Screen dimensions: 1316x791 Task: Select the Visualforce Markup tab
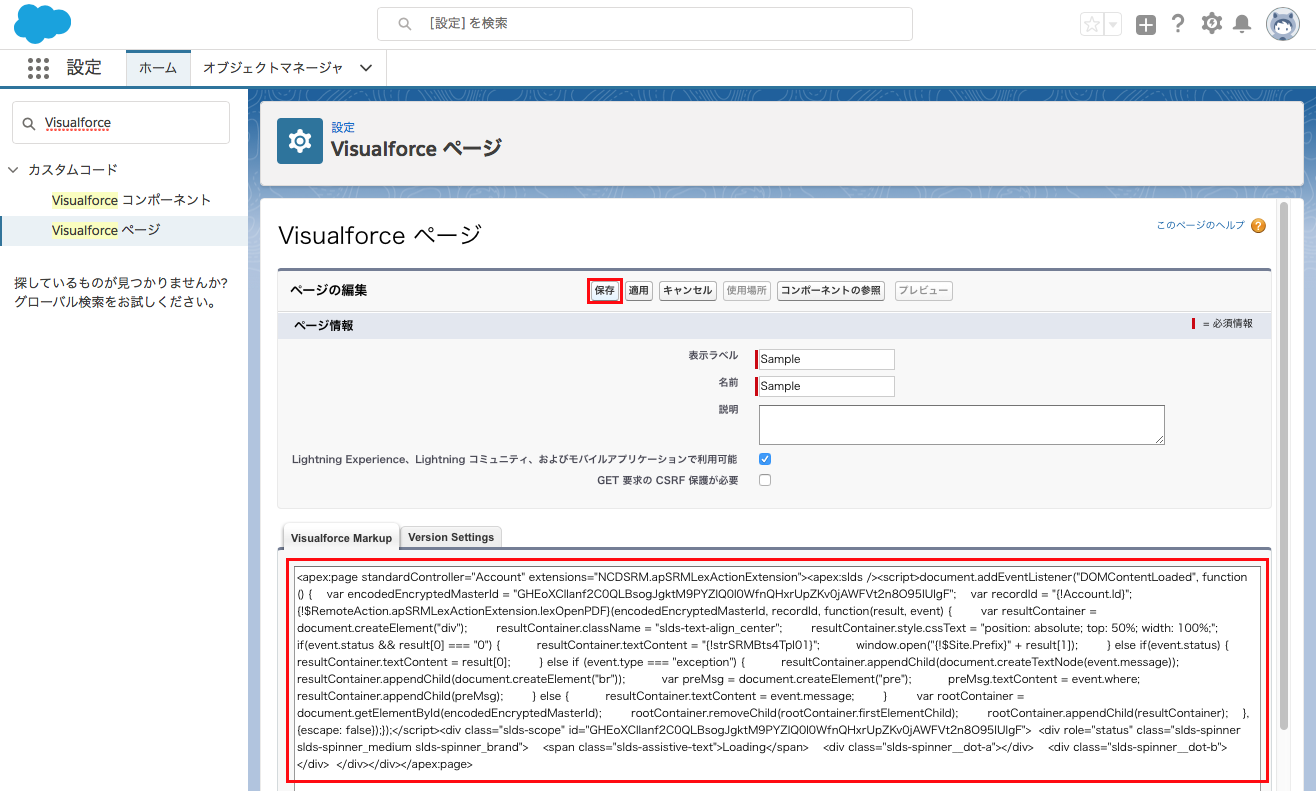pyautogui.click(x=341, y=538)
